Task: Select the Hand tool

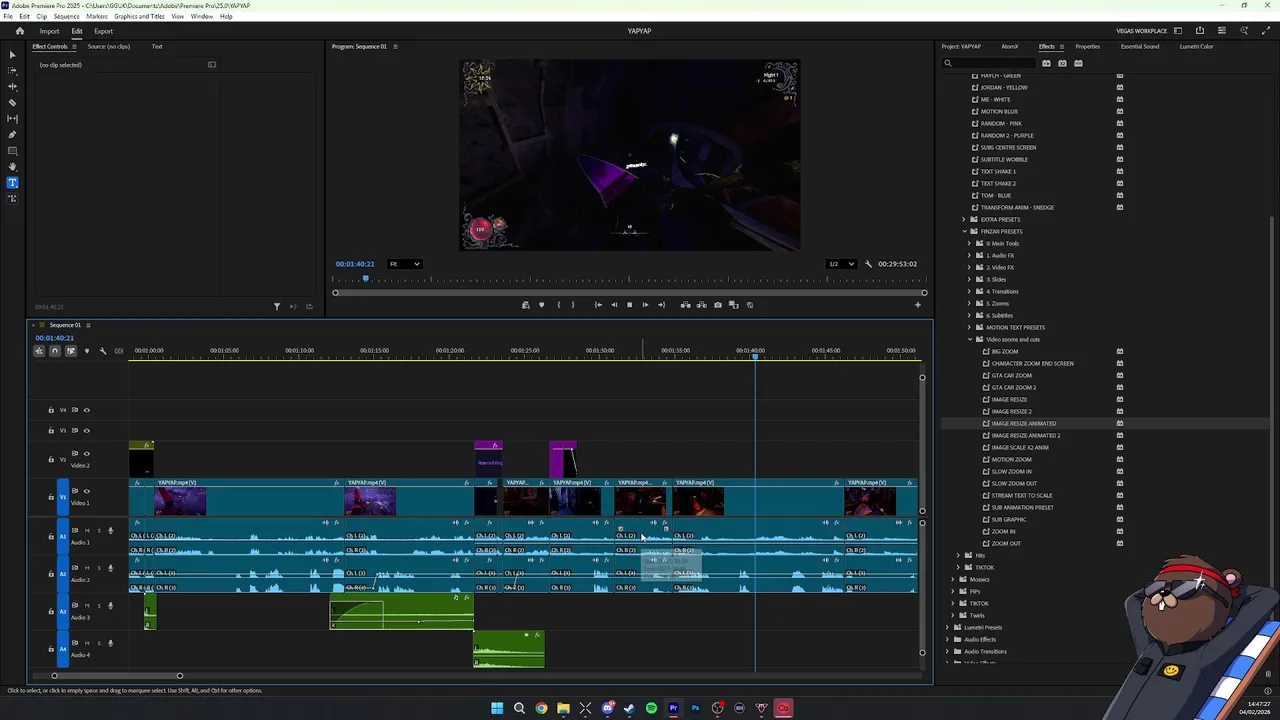Action: point(12,166)
